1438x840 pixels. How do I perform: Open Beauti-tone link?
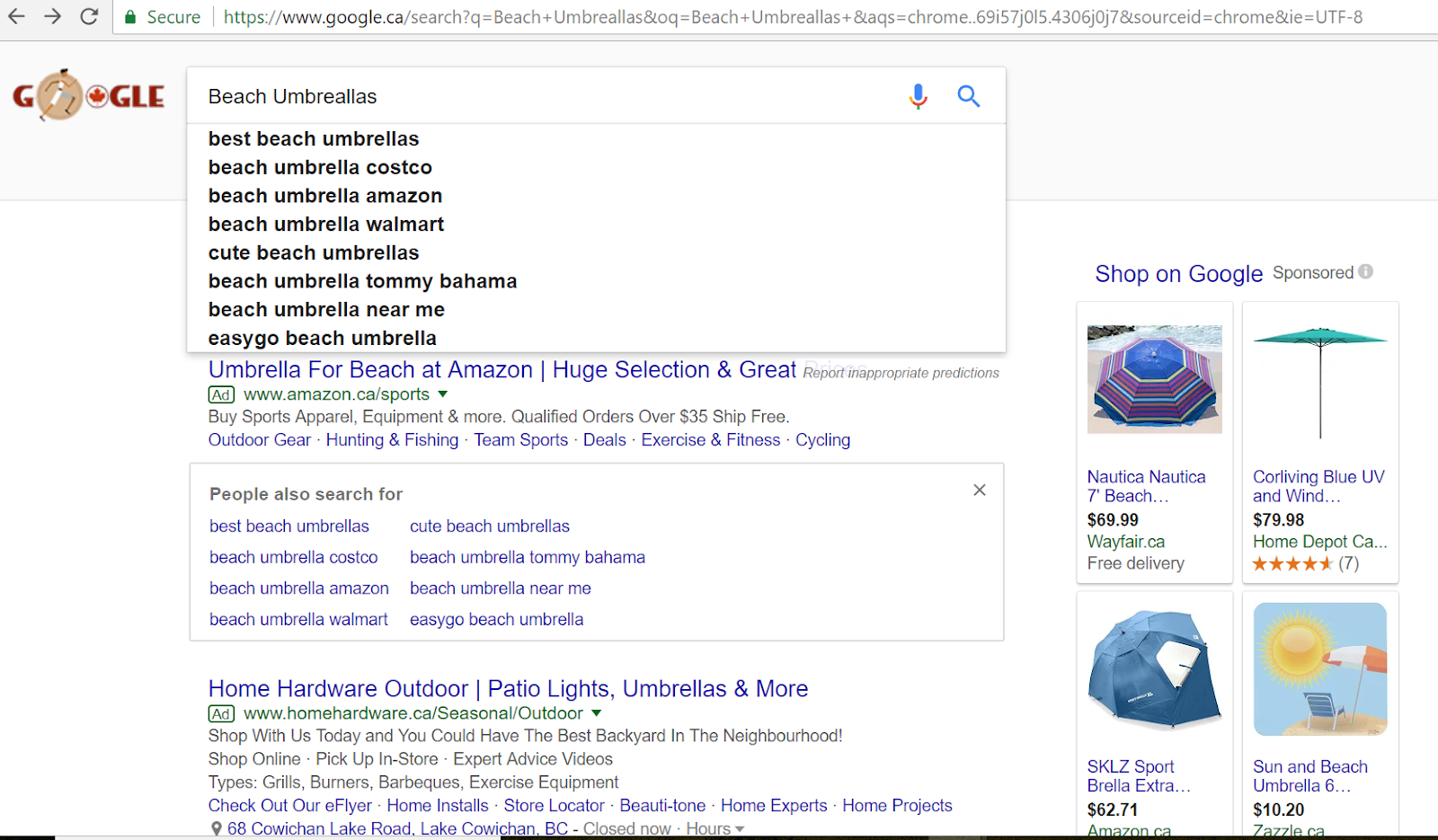click(662, 806)
